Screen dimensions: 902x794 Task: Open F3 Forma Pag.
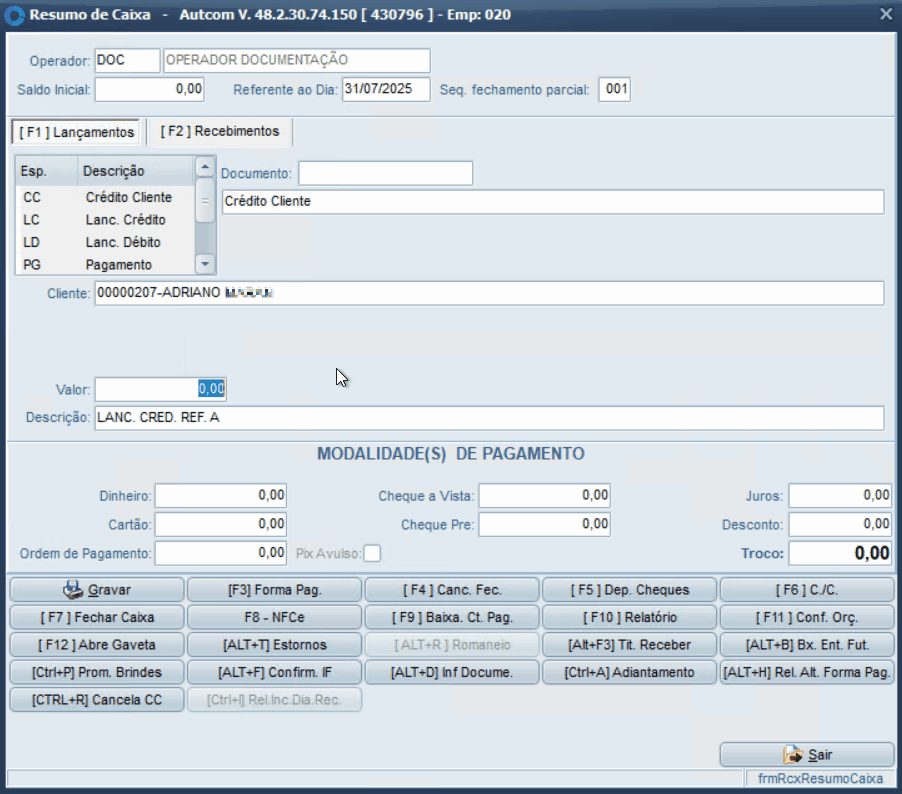coord(274,590)
